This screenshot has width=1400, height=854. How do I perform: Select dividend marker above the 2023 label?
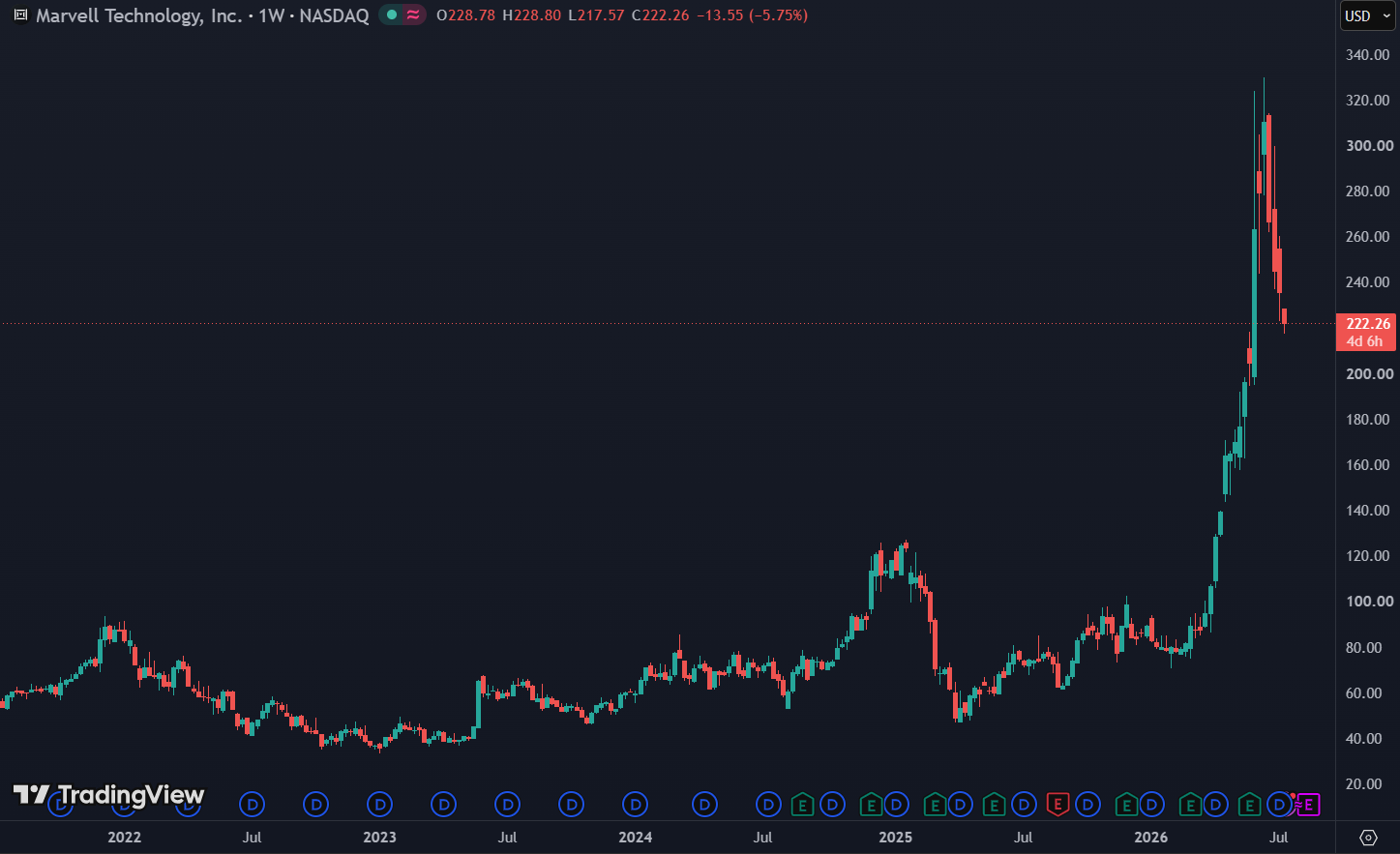[380, 804]
